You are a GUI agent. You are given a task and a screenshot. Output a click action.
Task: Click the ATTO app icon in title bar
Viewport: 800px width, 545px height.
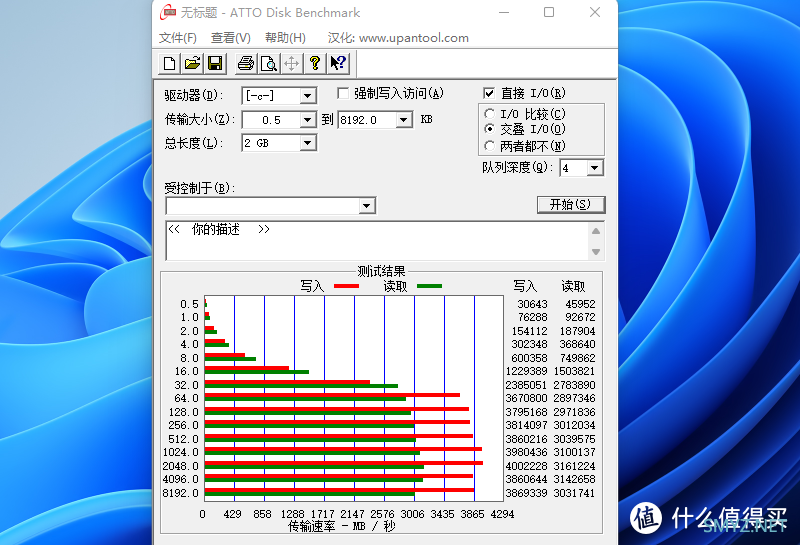[x=168, y=12]
